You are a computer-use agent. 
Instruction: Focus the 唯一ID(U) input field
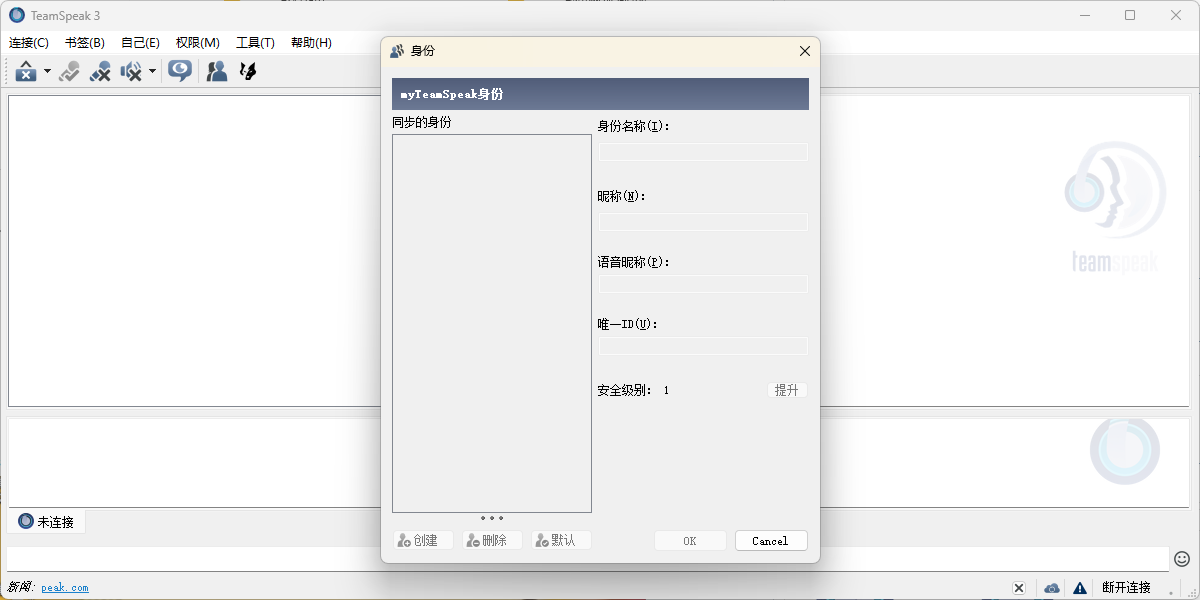702,346
